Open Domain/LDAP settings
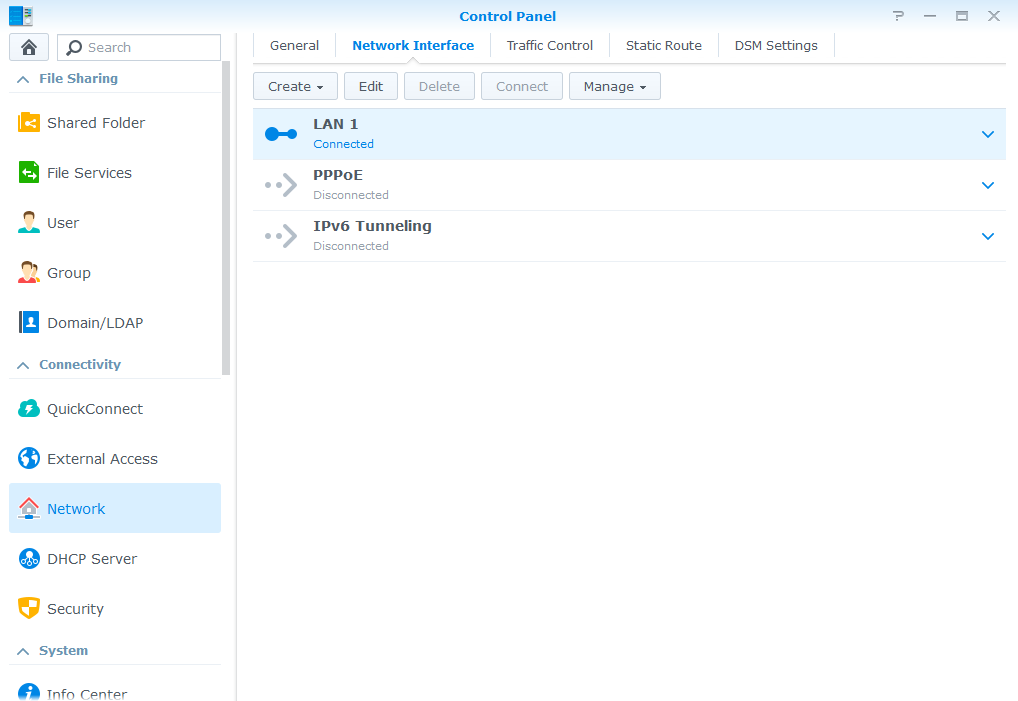Image resolution: width=1018 pixels, height=701 pixels. point(94,322)
